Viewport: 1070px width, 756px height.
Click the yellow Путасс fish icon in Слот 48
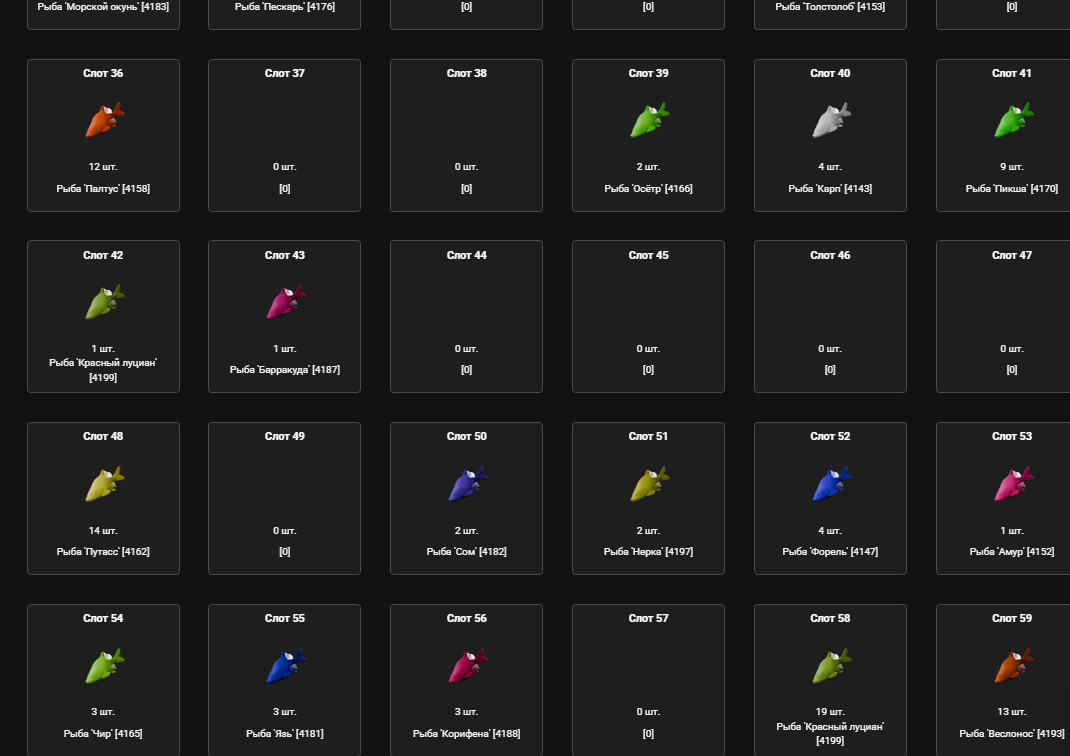click(104, 484)
